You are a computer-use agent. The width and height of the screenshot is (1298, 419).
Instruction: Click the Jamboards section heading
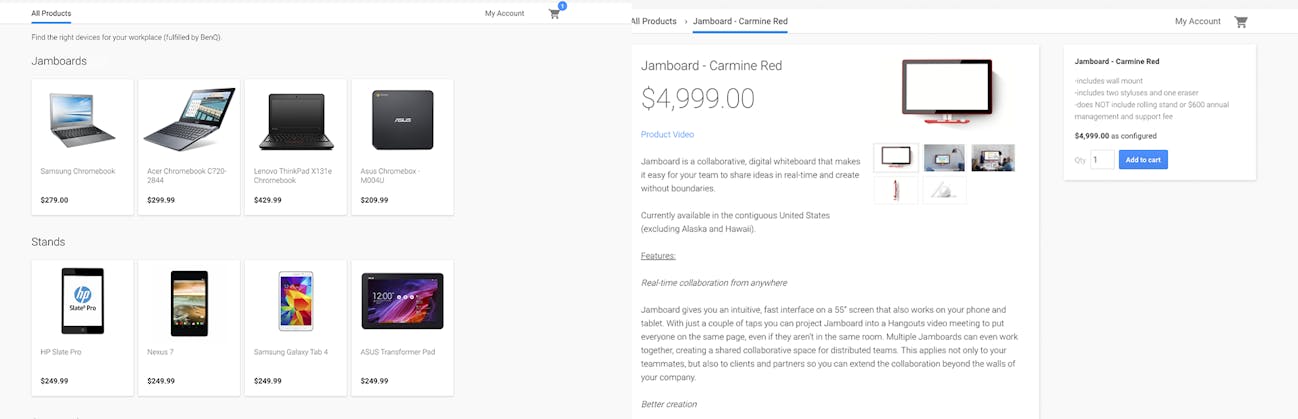59,61
